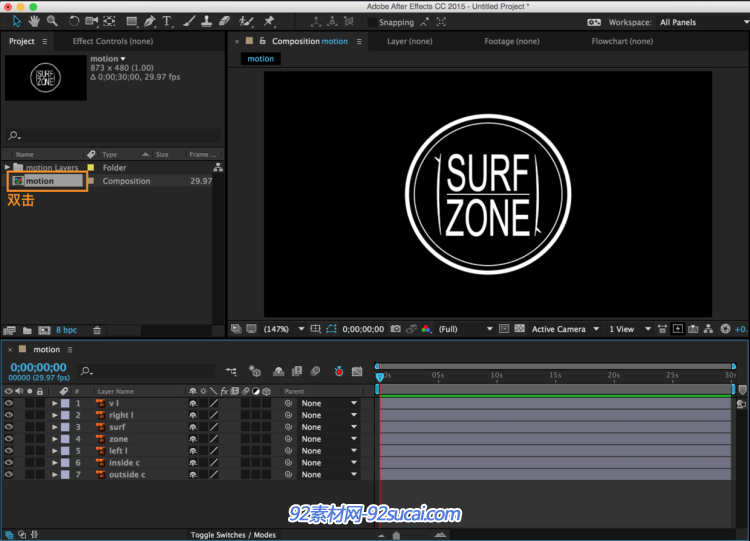Select the Pan Behind anchor point tool
The height and width of the screenshot is (541, 750).
point(110,22)
